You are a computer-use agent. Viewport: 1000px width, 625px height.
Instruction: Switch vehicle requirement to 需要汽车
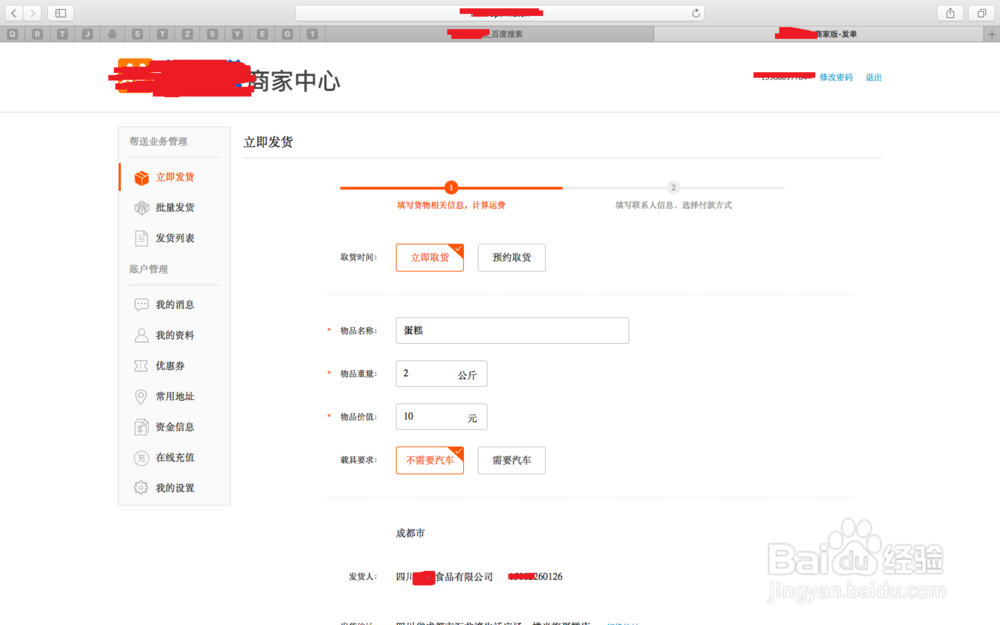[x=511, y=460]
